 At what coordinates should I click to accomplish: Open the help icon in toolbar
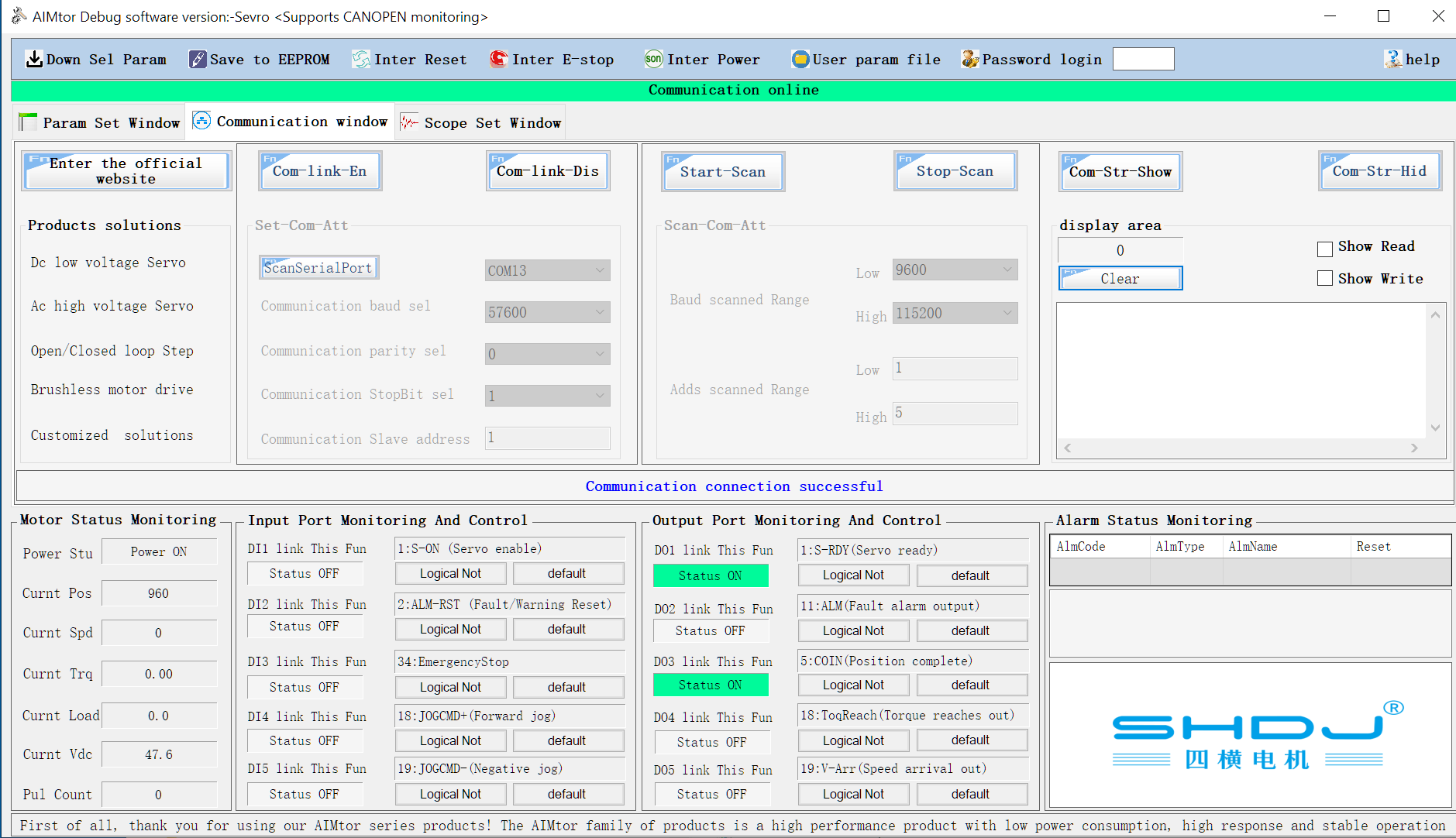(1392, 60)
